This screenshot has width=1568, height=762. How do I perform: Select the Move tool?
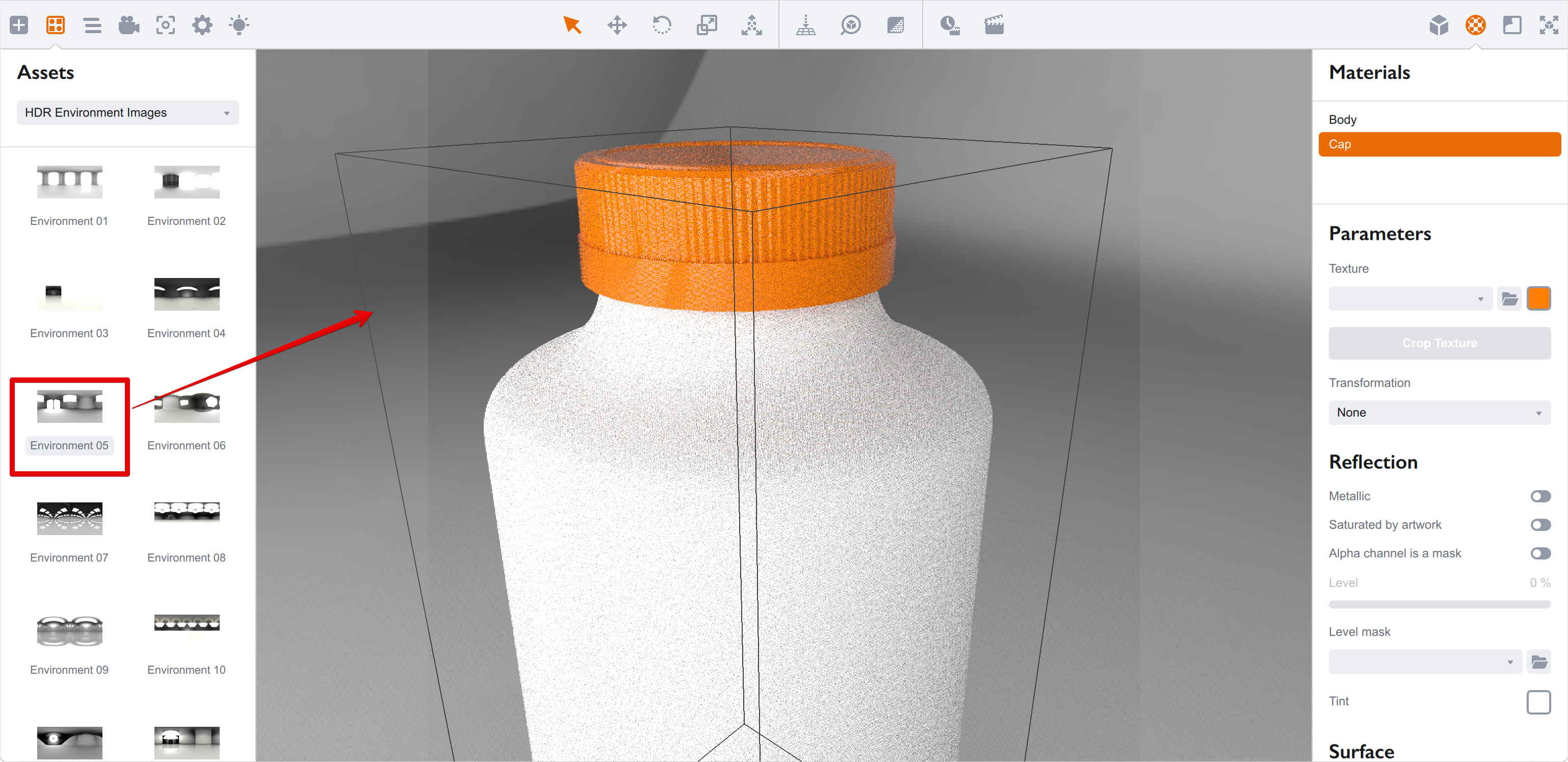pyautogui.click(x=617, y=25)
